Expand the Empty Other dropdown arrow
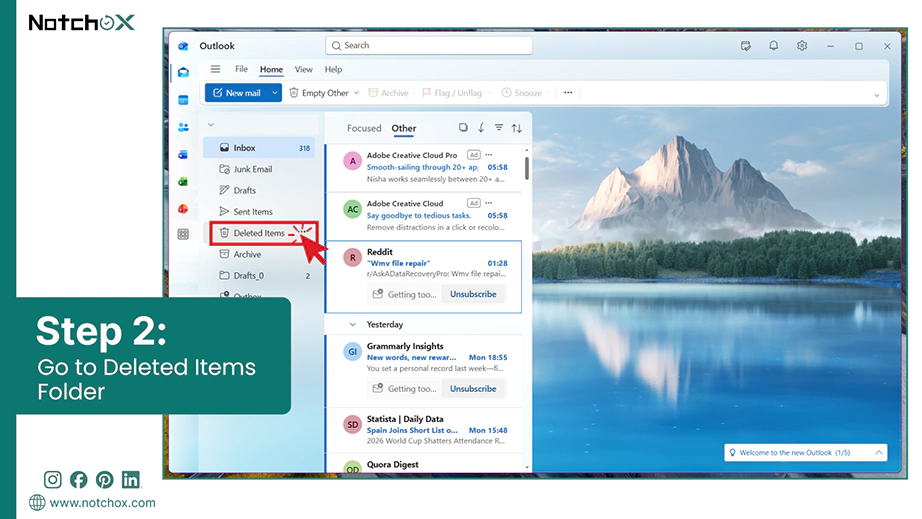 pyautogui.click(x=356, y=93)
